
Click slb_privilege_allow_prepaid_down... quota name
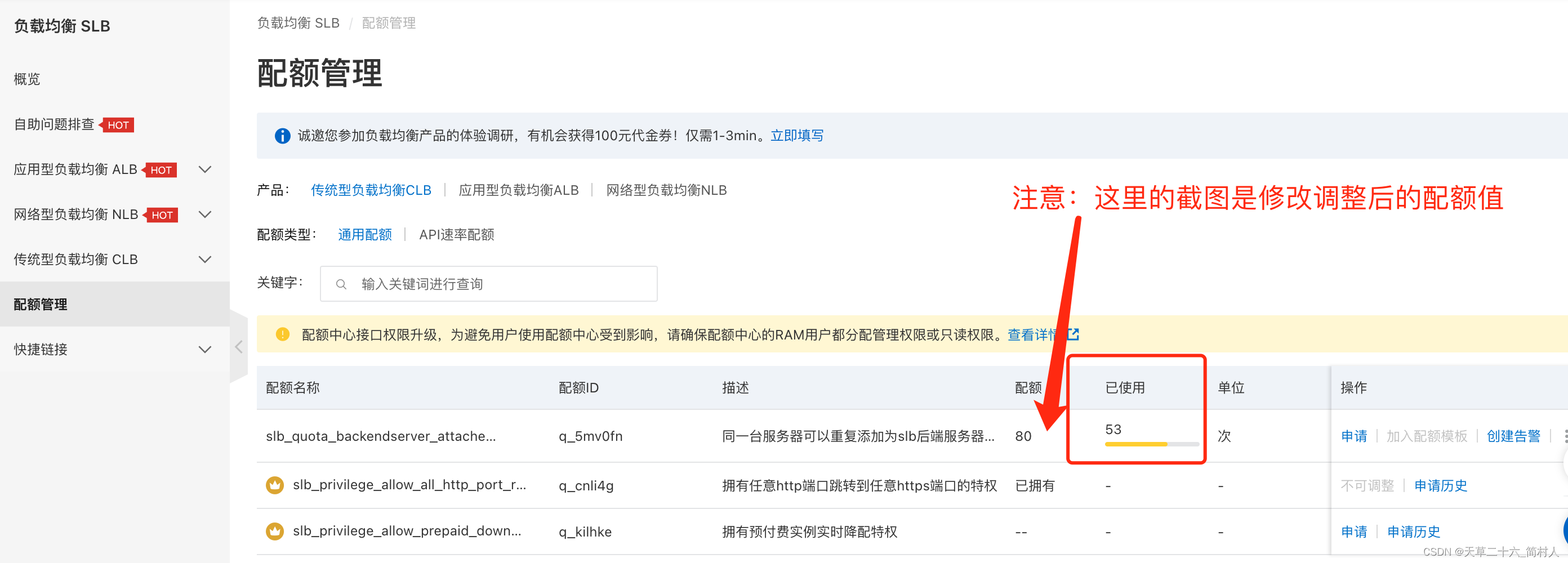[x=407, y=531]
